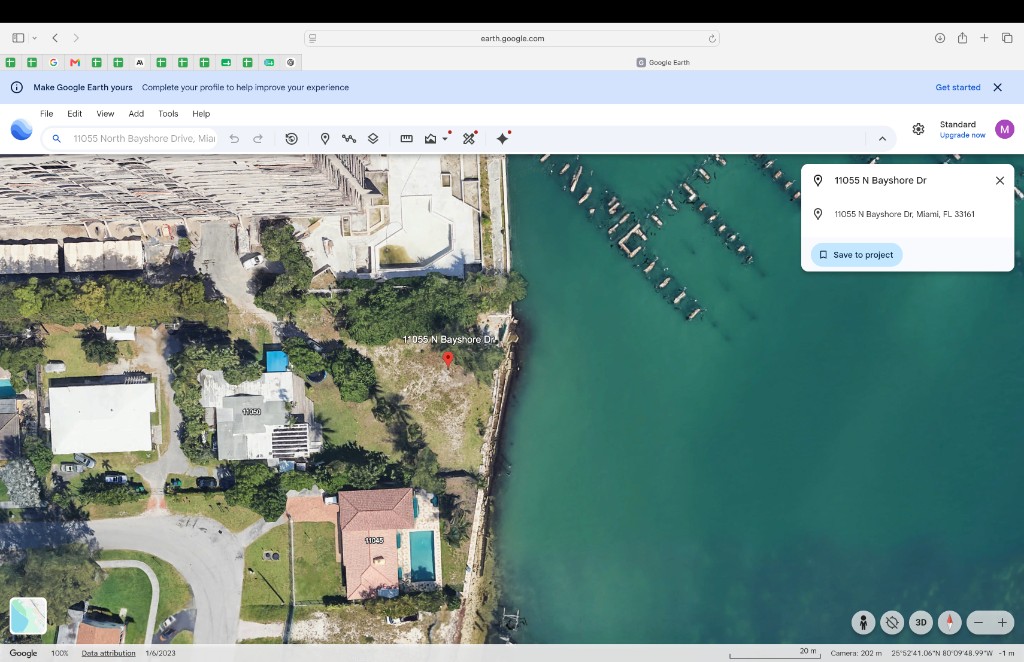Viewport: 1024px width, 662px height.
Task: Open Safari sidebar options chevron
Action: click(x=35, y=38)
